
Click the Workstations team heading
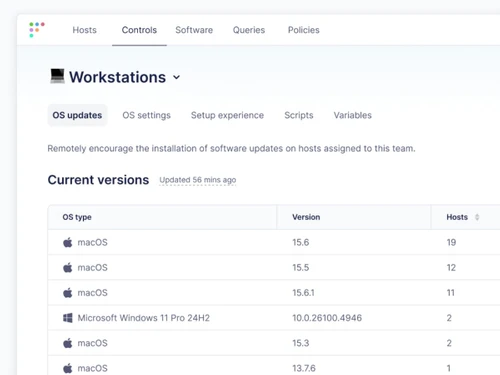pyautogui.click(x=117, y=77)
